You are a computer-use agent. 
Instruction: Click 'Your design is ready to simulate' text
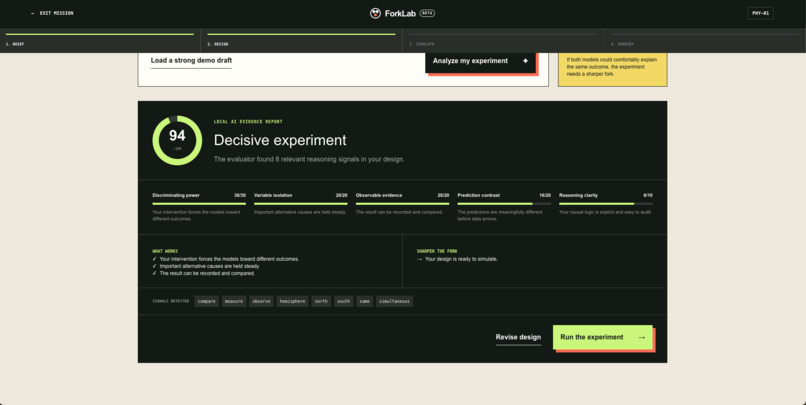tap(461, 260)
